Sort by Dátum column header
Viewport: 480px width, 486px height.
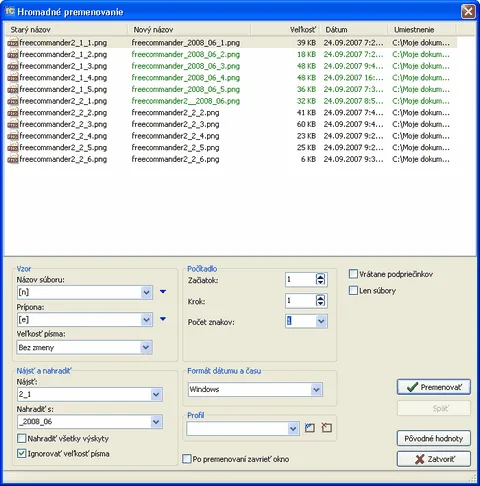(354, 30)
